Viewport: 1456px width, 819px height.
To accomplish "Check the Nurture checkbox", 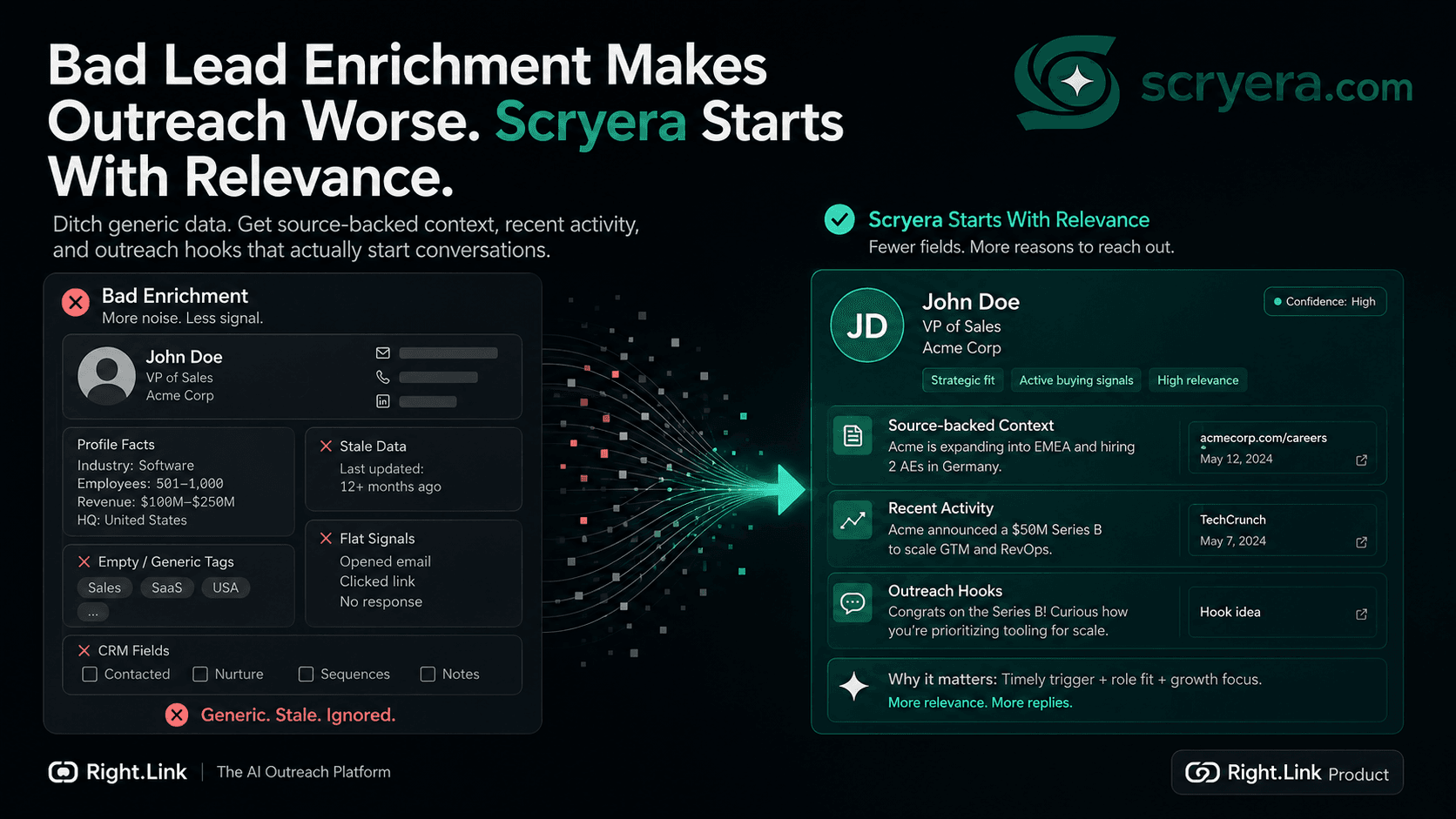I will 200,675.
